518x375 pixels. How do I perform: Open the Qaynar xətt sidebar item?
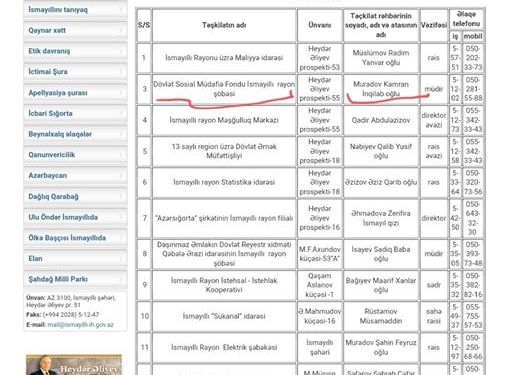point(75,30)
